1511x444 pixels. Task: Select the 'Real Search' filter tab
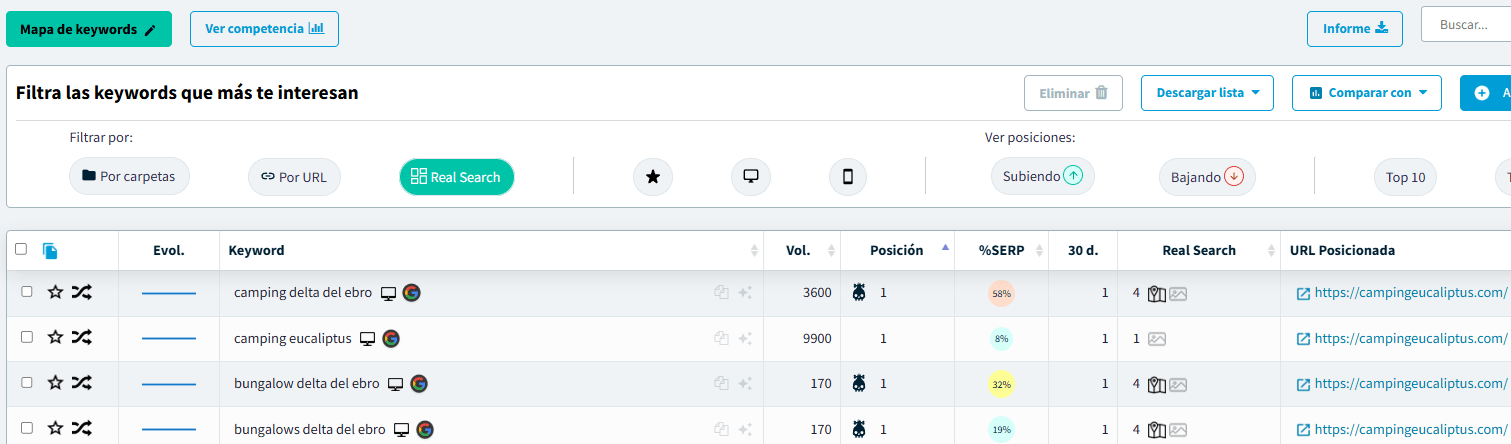[x=456, y=177]
